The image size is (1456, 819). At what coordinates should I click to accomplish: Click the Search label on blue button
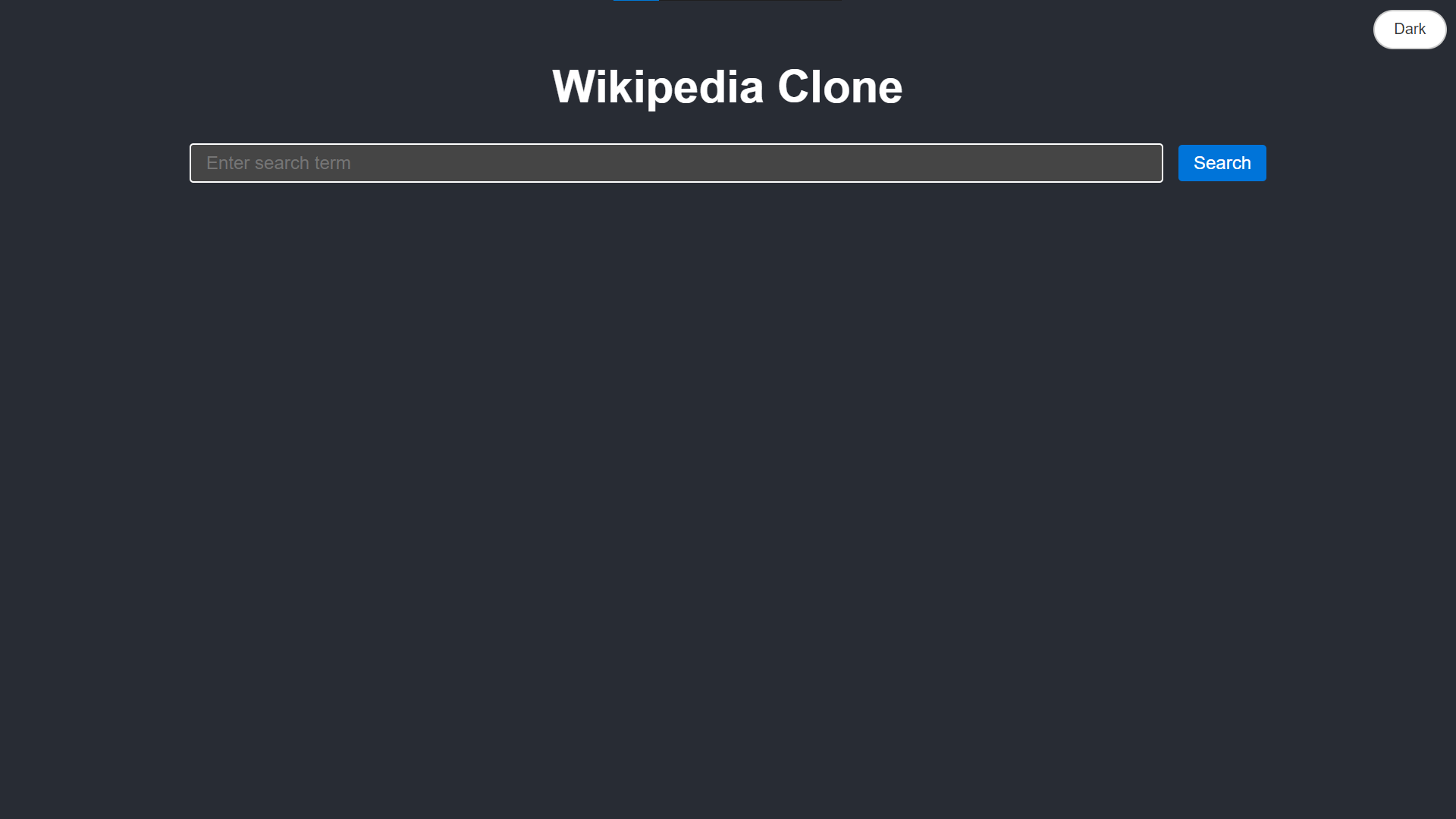tap(1222, 163)
